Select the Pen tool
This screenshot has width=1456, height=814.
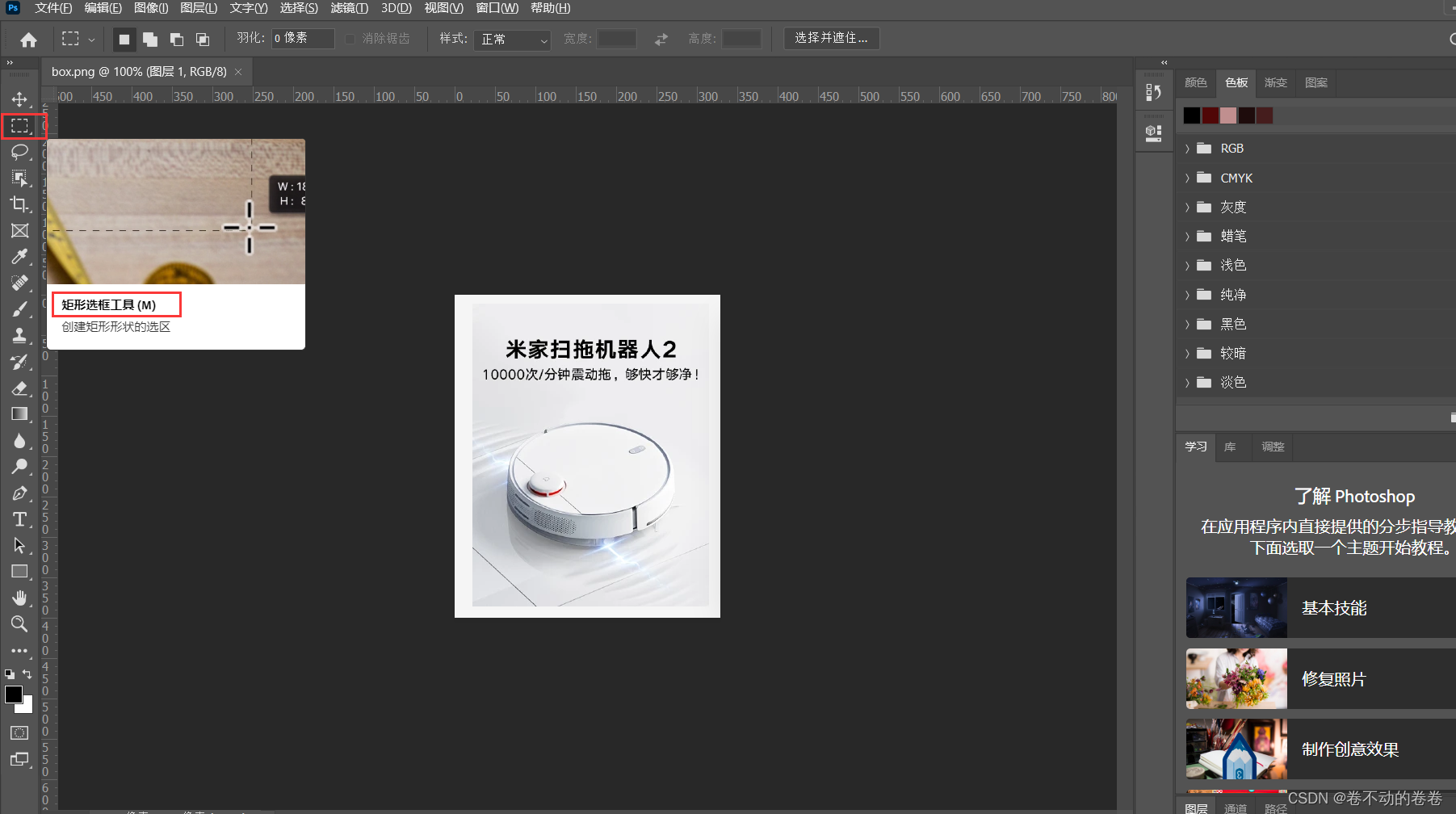coord(19,493)
